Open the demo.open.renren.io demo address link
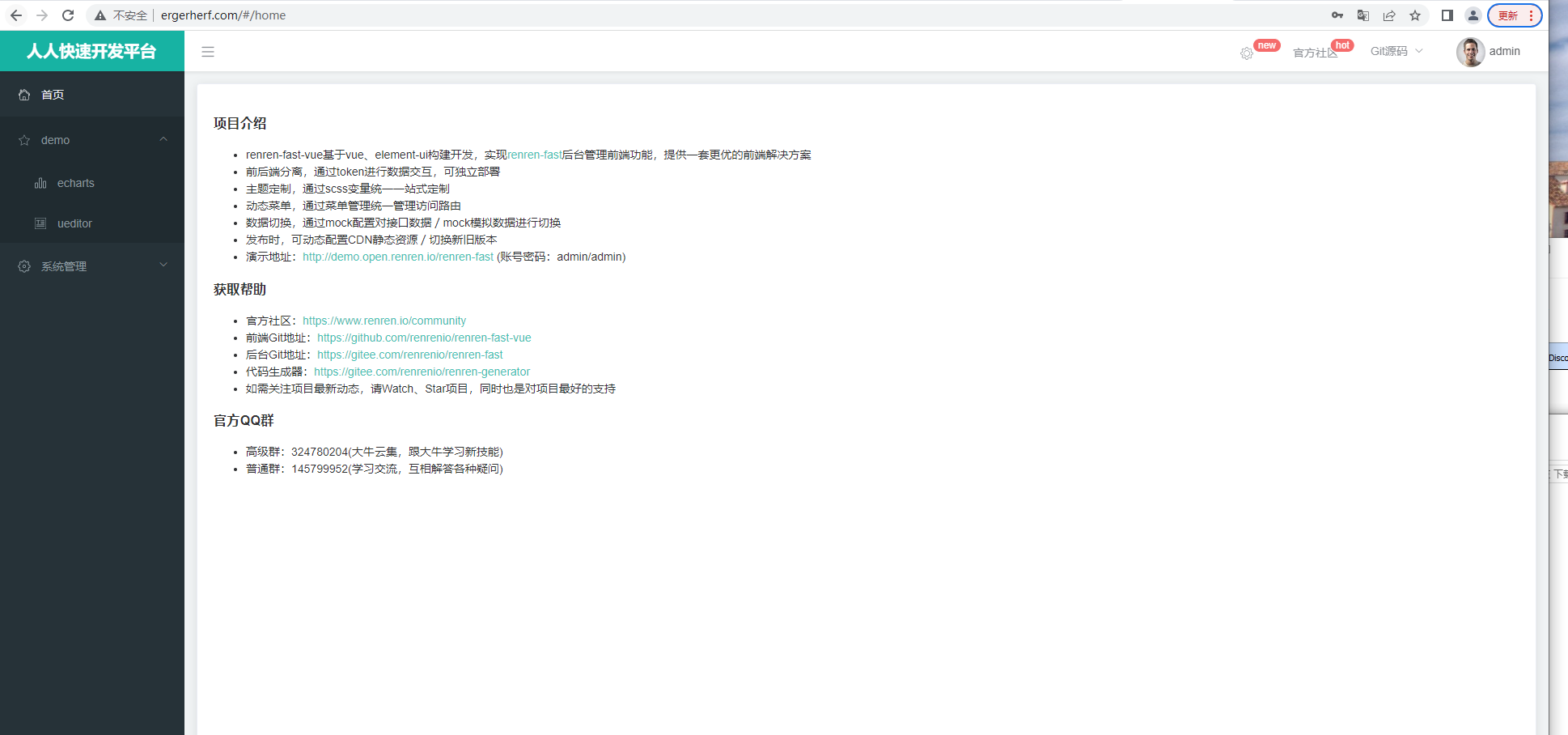 [397, 257]
